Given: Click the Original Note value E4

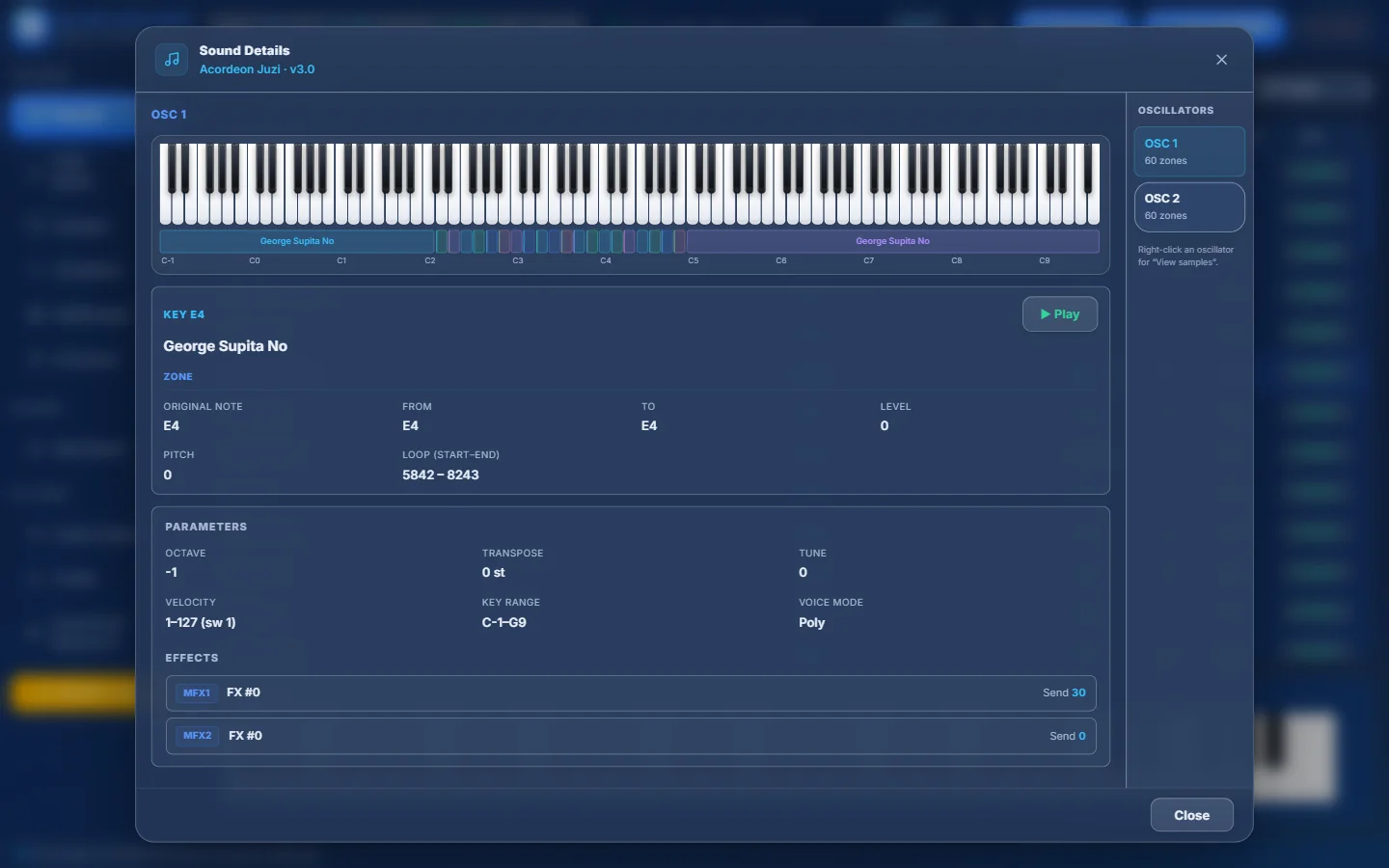Looking at the screenshot, I should point(172,425).
